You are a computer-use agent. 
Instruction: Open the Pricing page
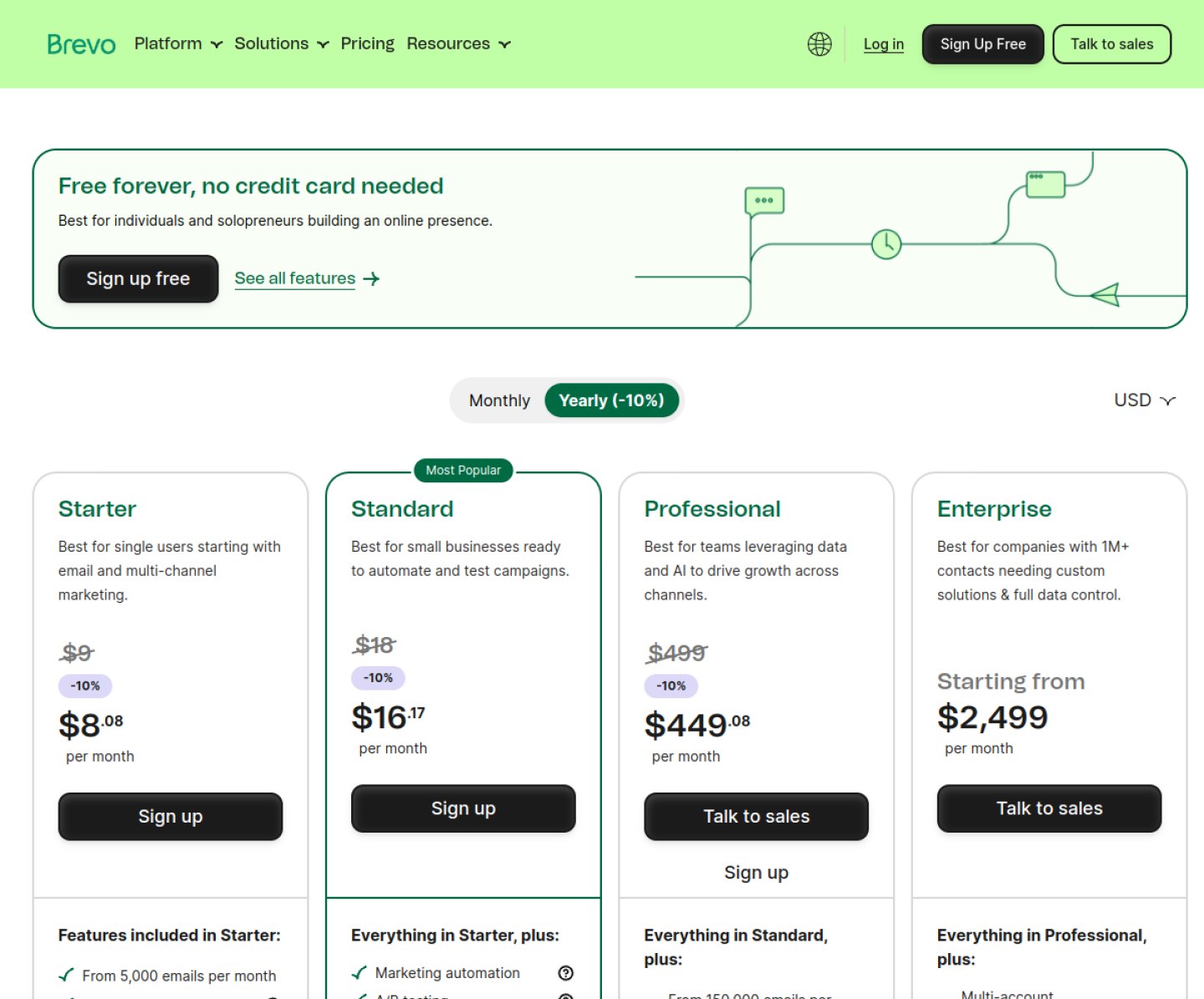pos(367,43)
